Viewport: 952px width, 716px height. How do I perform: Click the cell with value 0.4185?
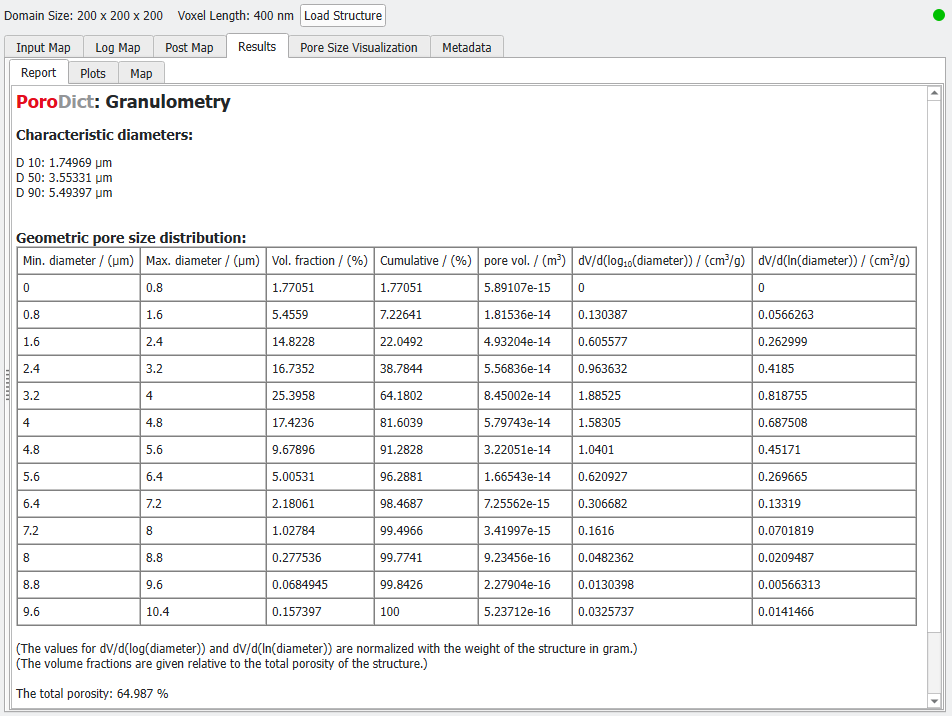834,369
